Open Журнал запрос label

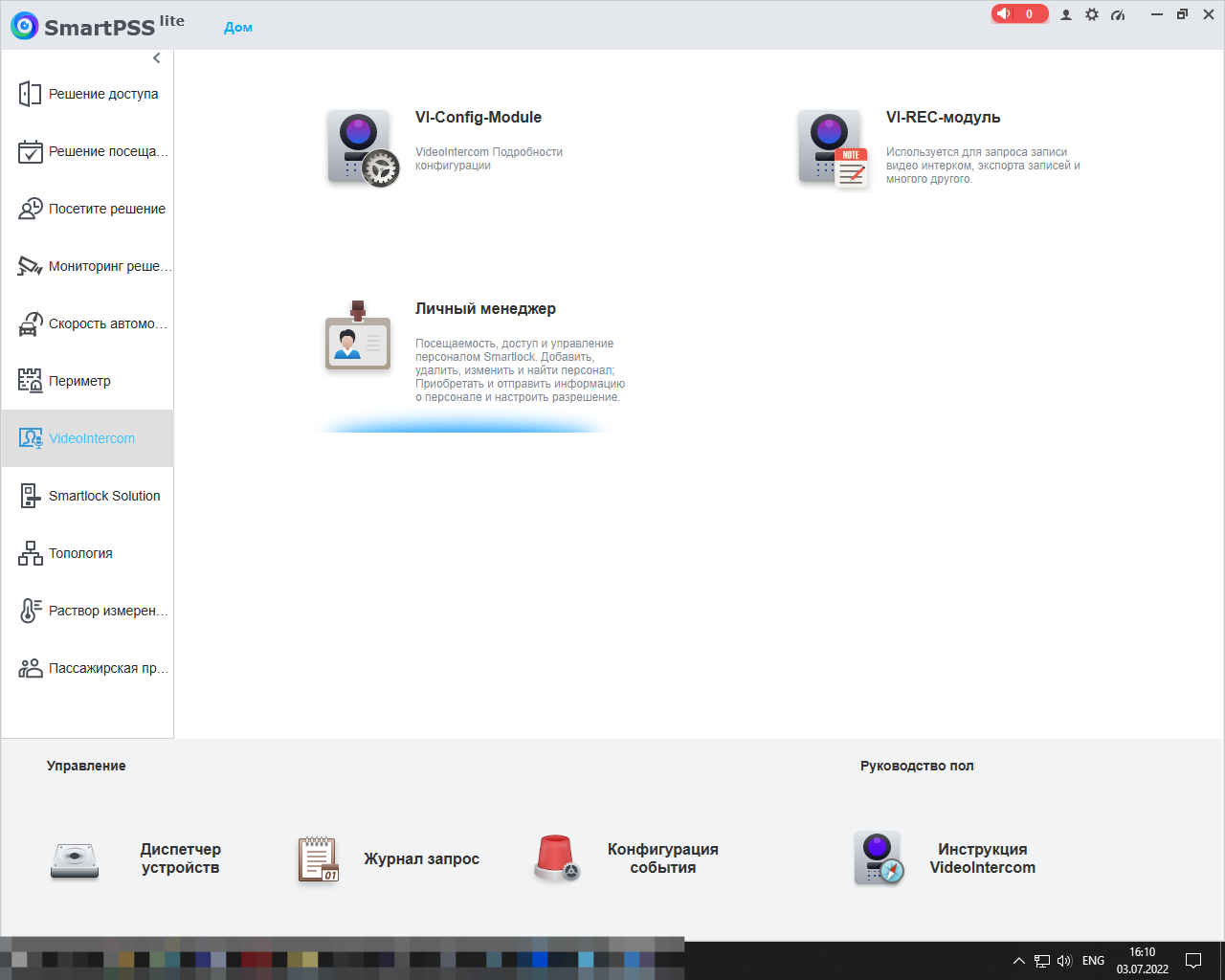(421, 859)
